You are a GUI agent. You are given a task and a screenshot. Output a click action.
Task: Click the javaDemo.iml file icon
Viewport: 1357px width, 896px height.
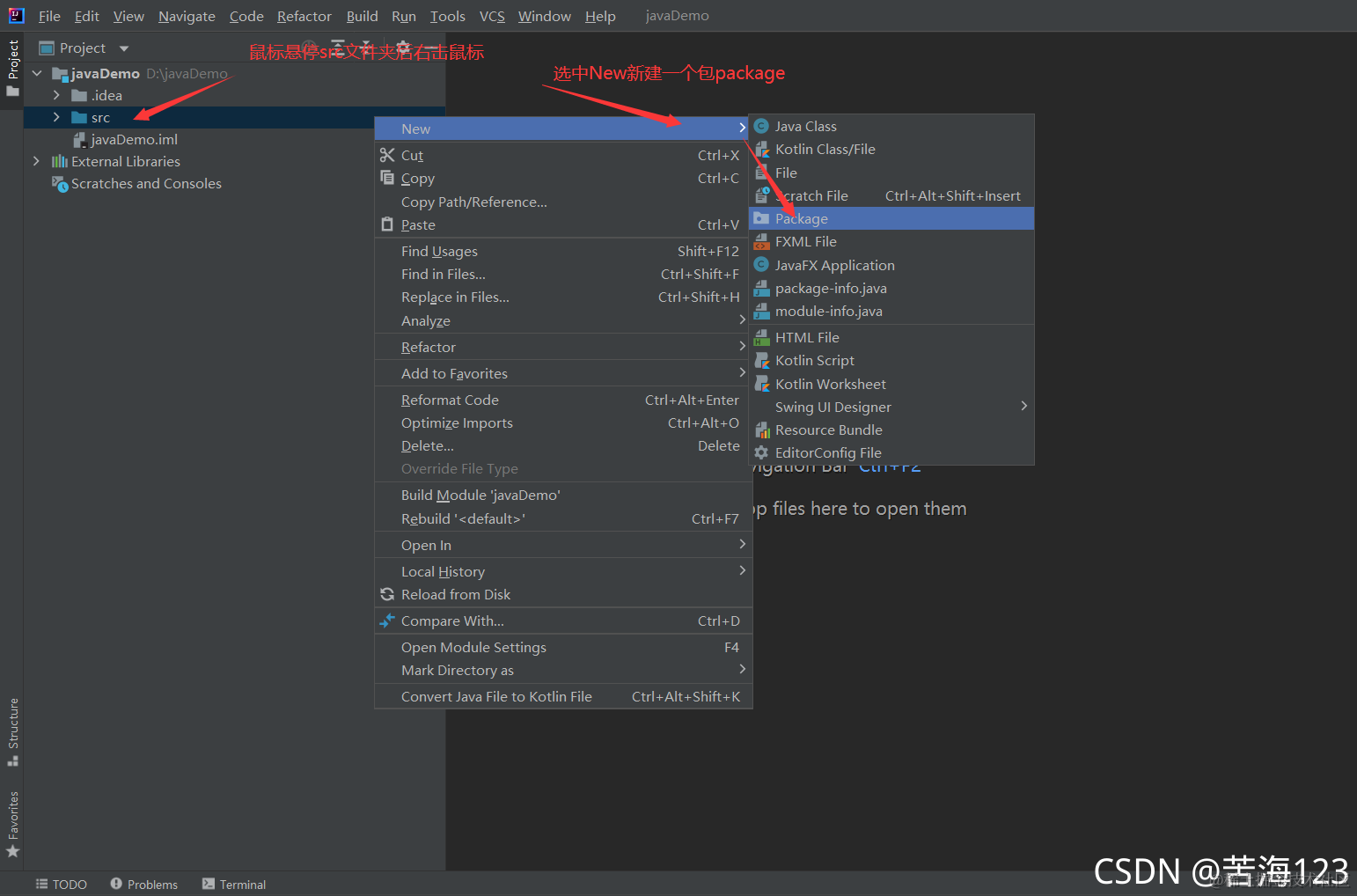click(79, 139)
